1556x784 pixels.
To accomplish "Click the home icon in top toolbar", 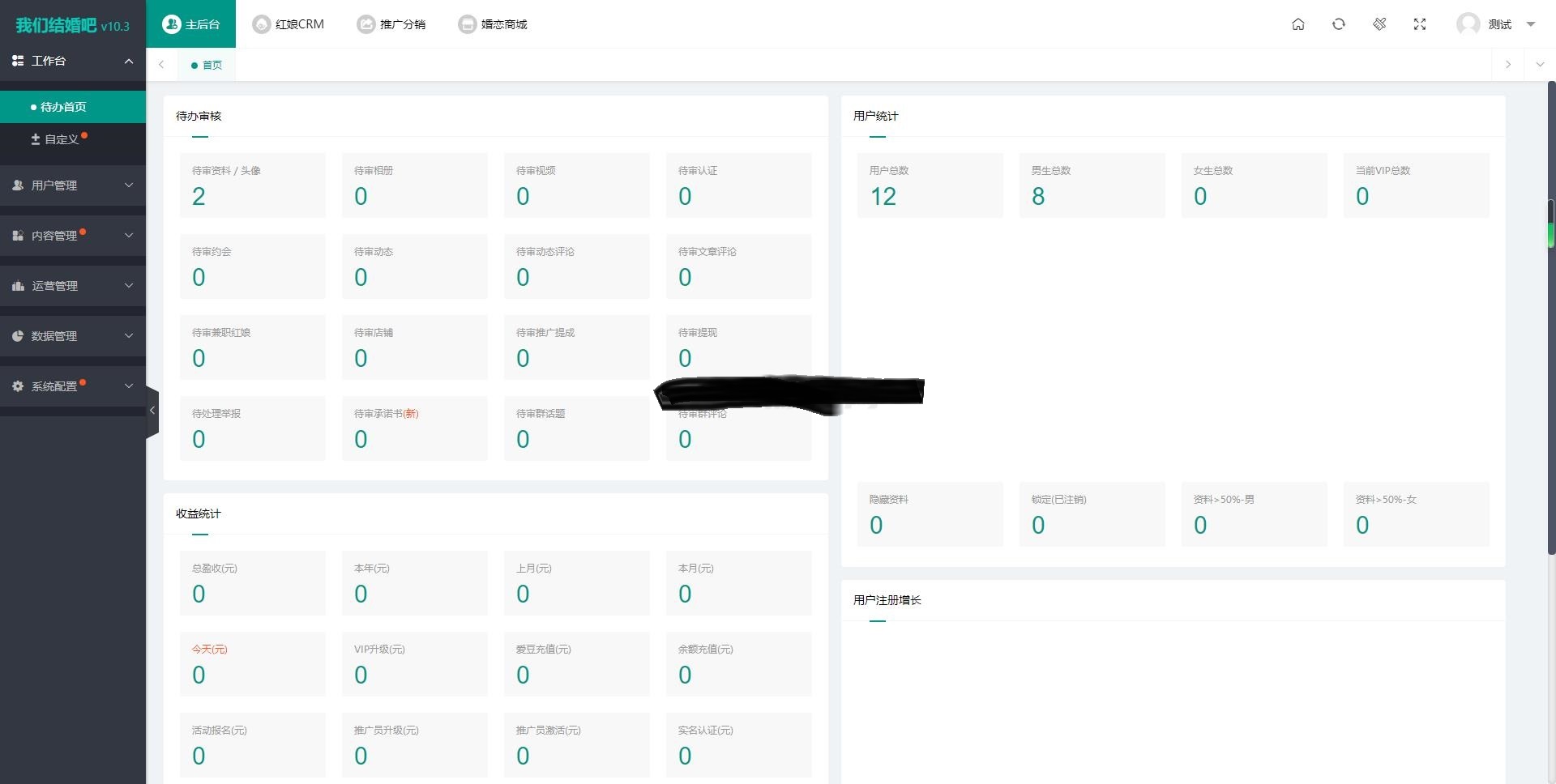I will tap(1298, 24).
